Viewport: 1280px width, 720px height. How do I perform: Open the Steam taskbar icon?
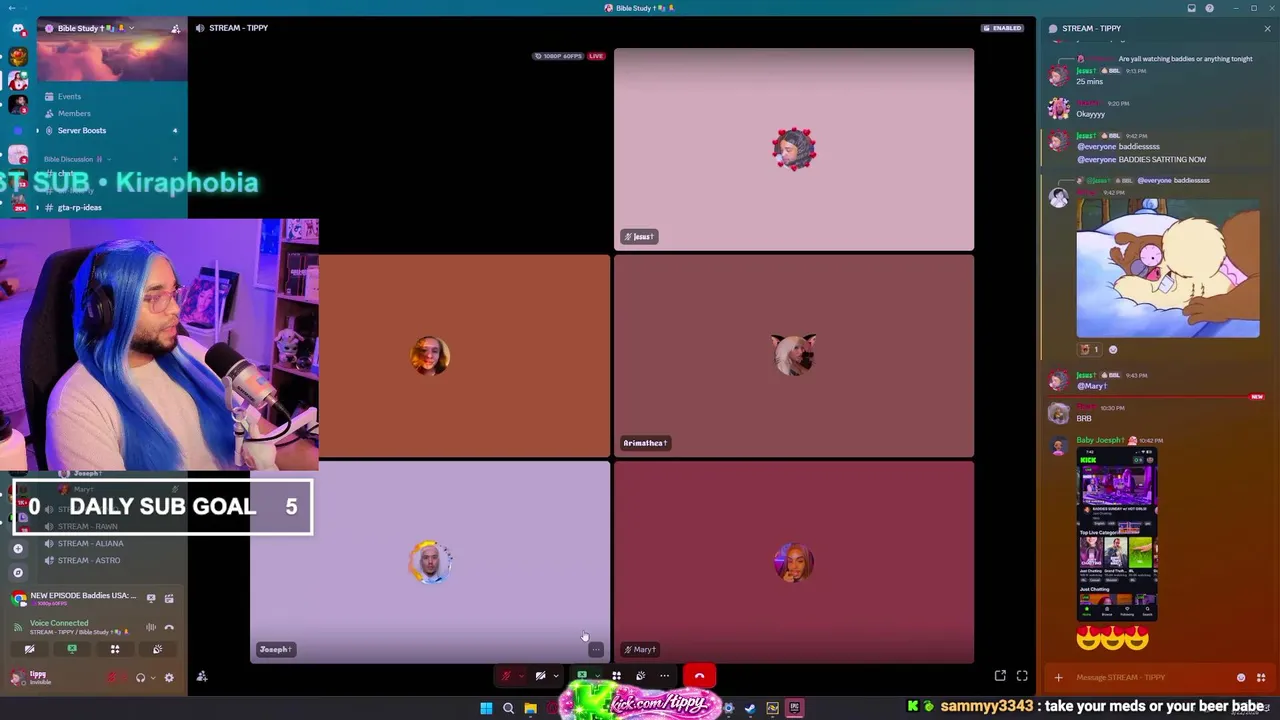750,708
